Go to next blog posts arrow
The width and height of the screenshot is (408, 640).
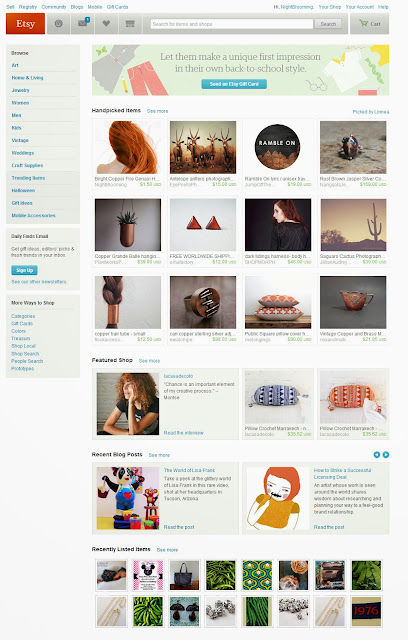[386, 455]
